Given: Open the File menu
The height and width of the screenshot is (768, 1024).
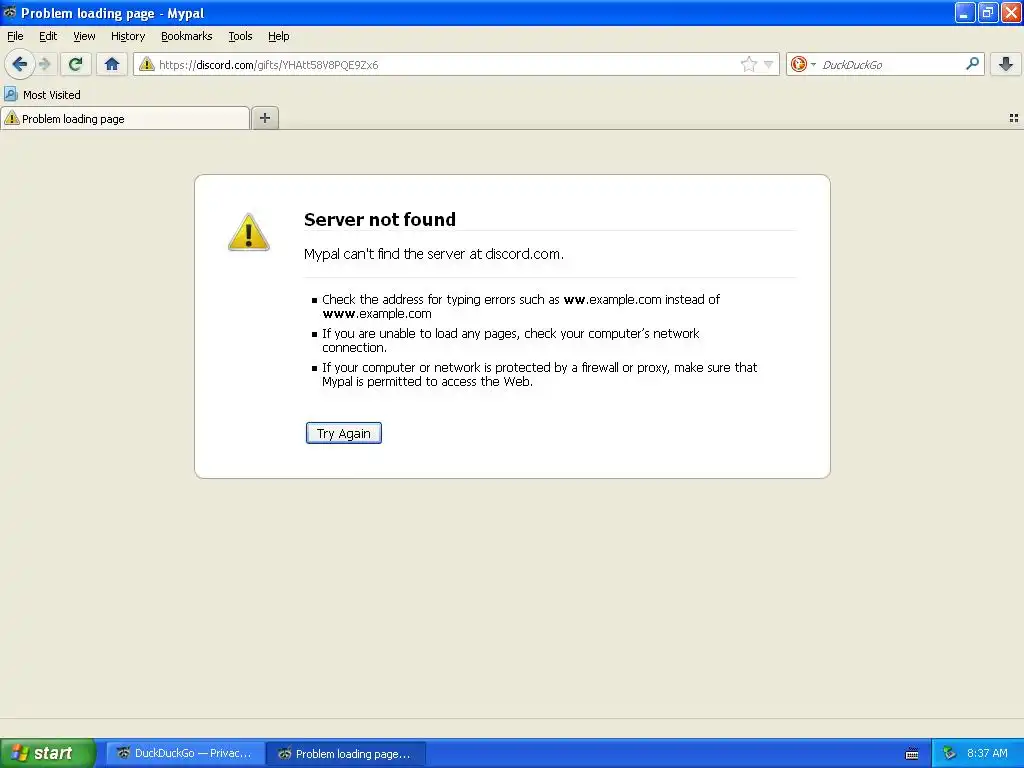Looking at the screenshot, I should click(x=15, y=36).
